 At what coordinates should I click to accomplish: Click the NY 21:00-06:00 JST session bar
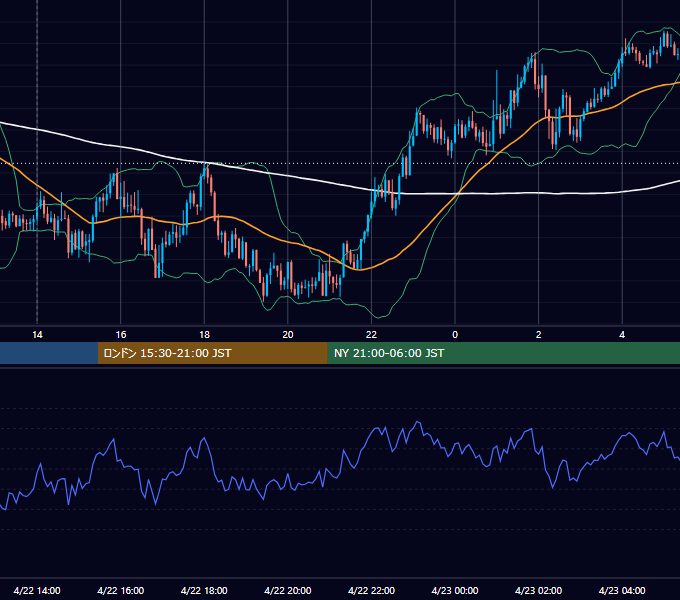(503, 353)
